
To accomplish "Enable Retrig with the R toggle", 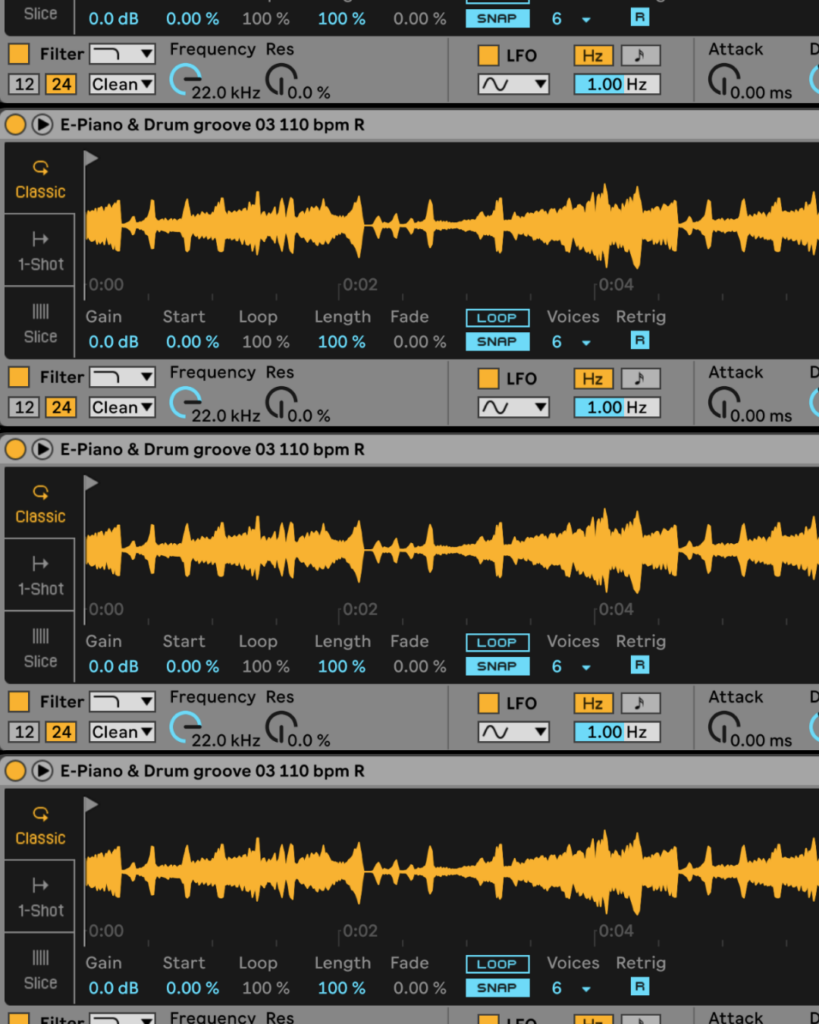I will 639,341.
